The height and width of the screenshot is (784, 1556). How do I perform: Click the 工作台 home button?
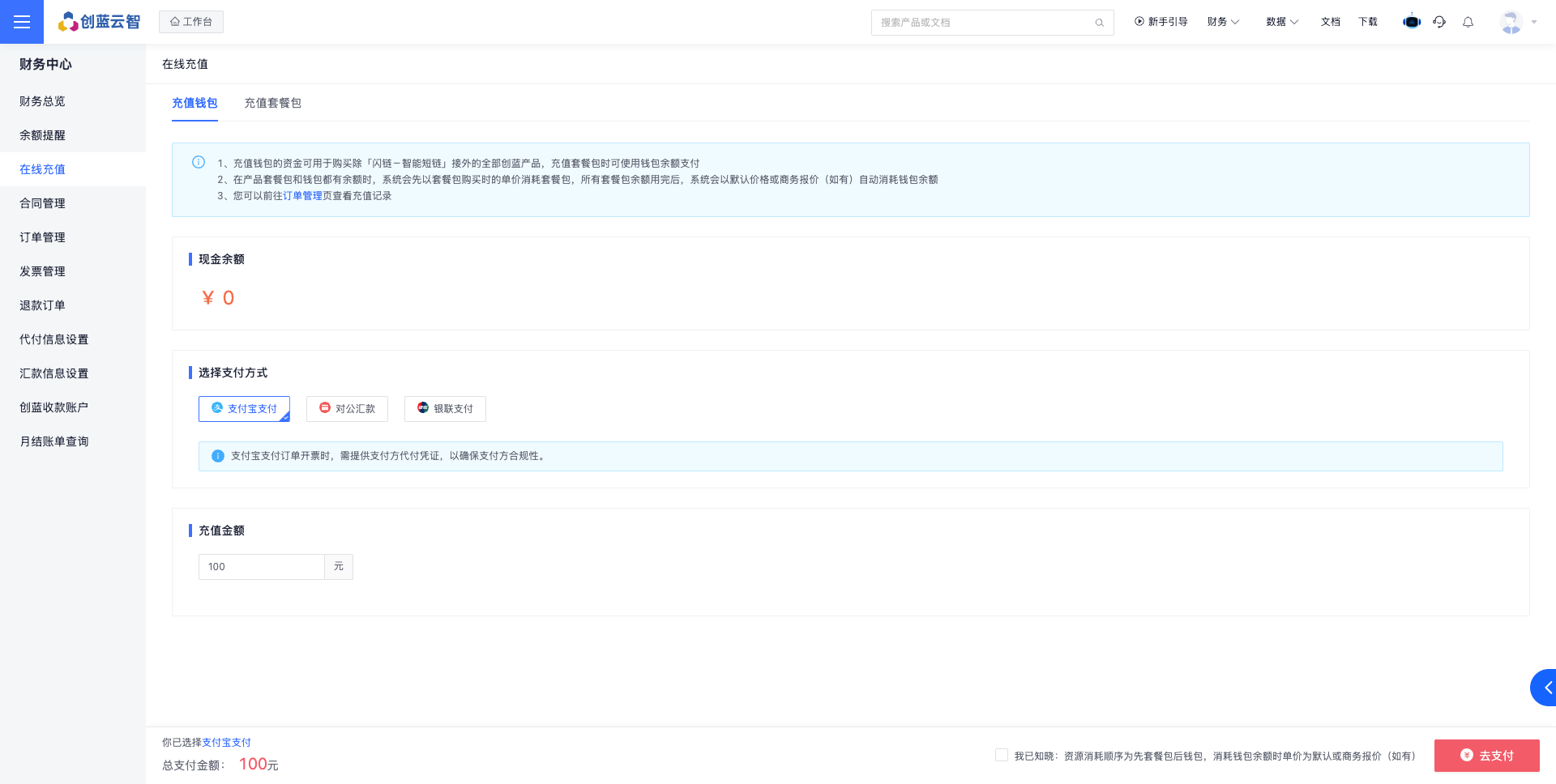click(191, 22)
